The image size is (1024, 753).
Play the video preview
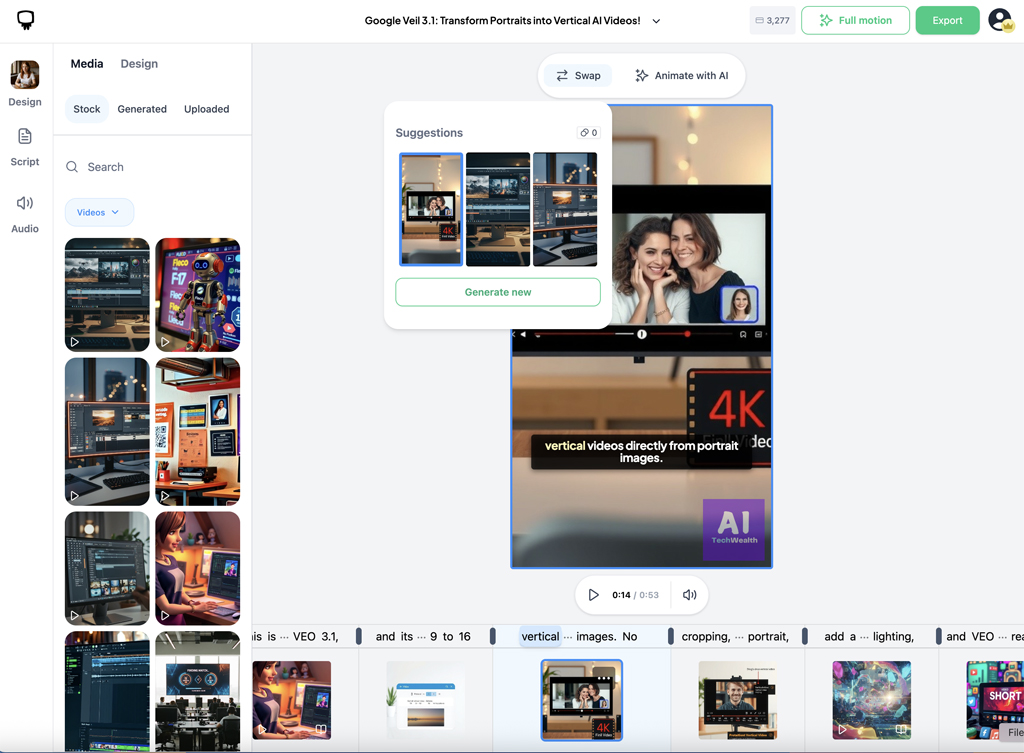[x=593, y=595]
